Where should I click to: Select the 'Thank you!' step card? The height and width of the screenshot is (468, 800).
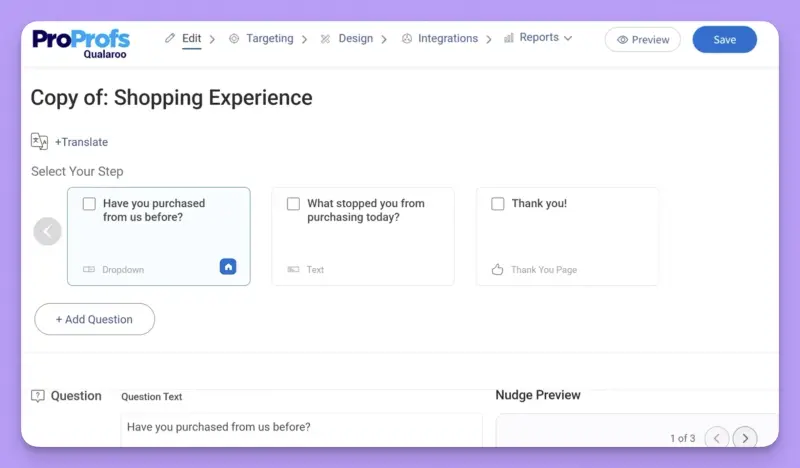[x=567, y=236]
